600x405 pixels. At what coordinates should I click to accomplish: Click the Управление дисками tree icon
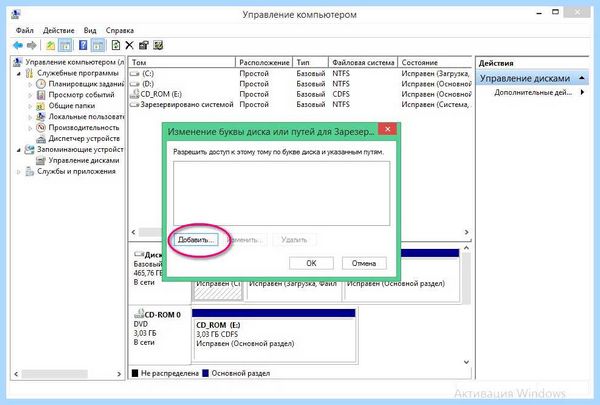[41, 160]
